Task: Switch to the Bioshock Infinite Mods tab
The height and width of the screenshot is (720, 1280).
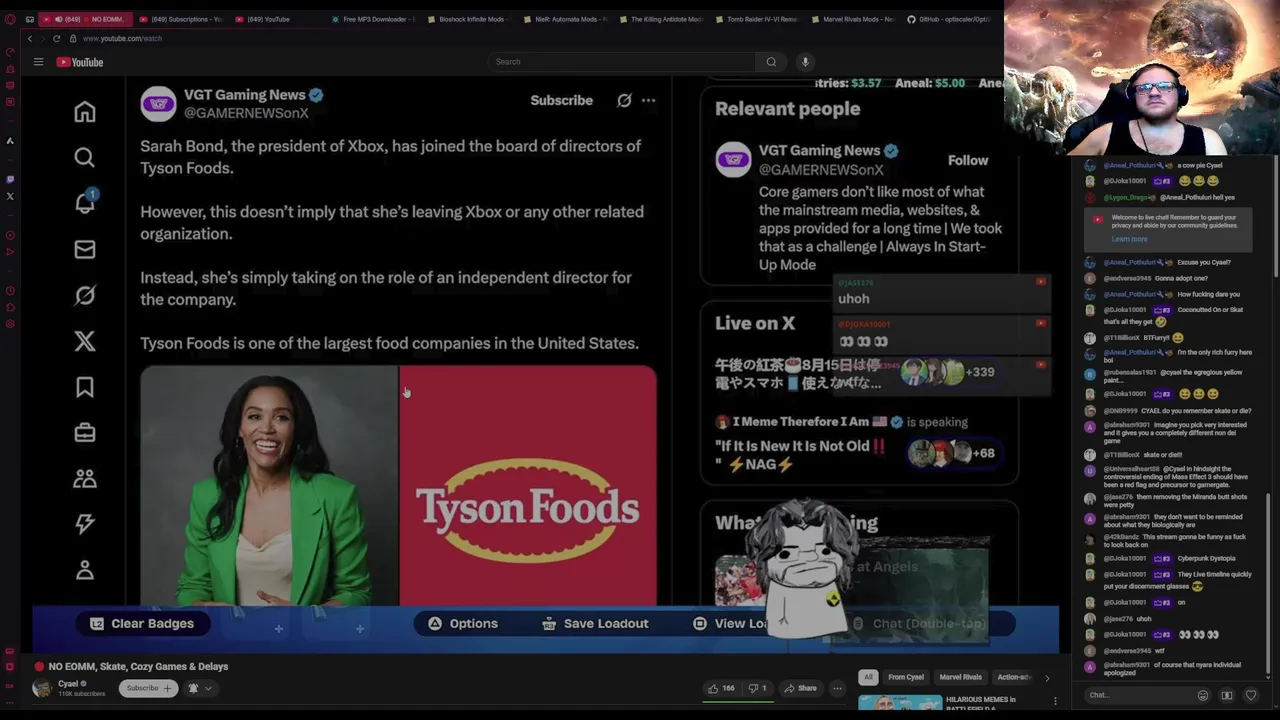Action: click(x=469, y=19)
